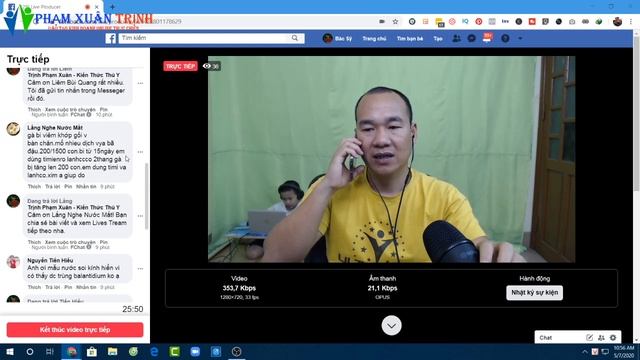Open the Messenger icon in Facebook header
Screen dimensions: 640x360
(471, 38)
